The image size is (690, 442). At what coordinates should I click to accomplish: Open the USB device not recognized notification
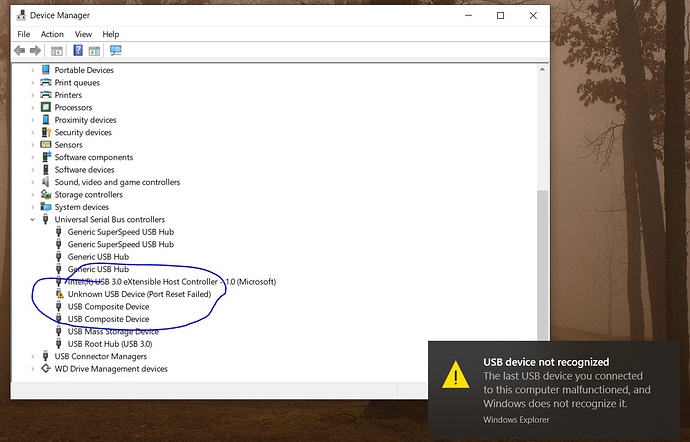click(554, 390)
